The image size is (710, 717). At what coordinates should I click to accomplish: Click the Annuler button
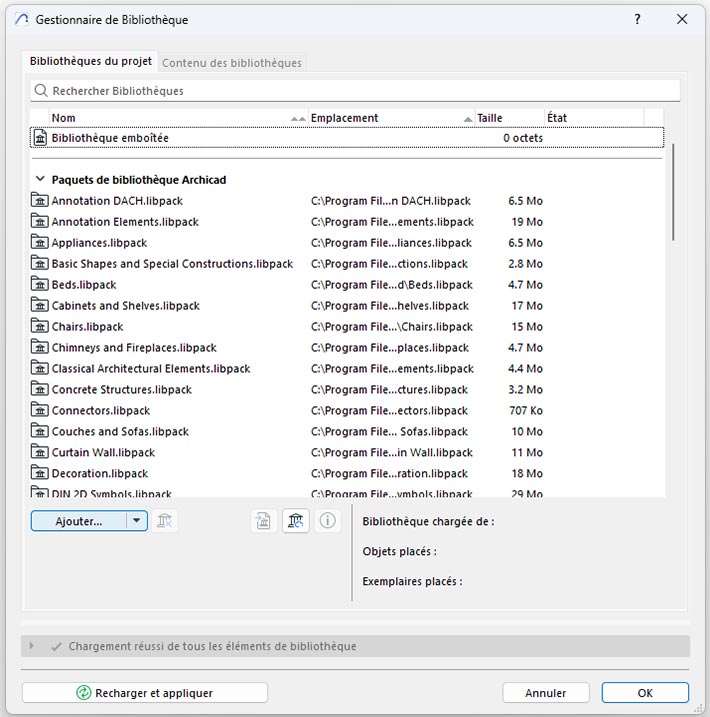pyautogui.click(x=545, y=693)
